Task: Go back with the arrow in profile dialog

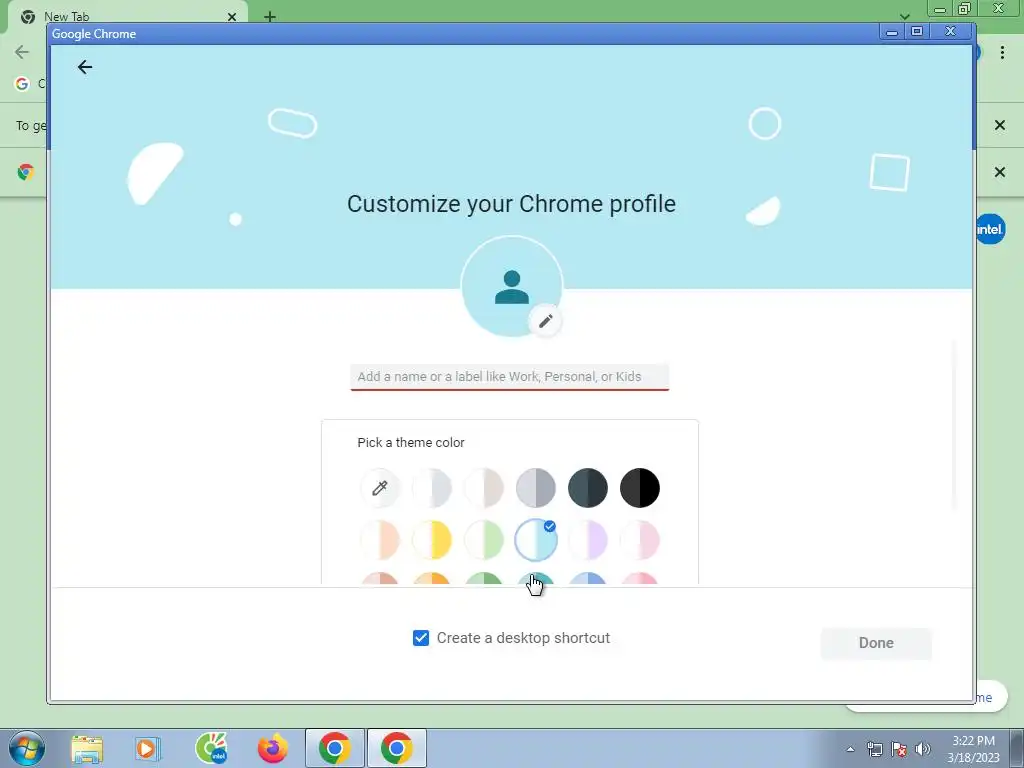Action: [85, 67]
